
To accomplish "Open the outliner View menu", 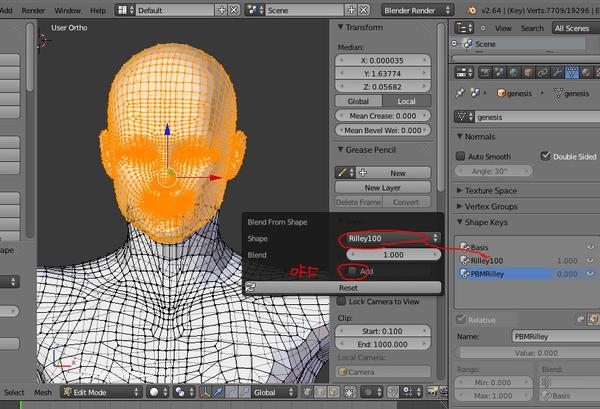I will click(x=503, y=28).
